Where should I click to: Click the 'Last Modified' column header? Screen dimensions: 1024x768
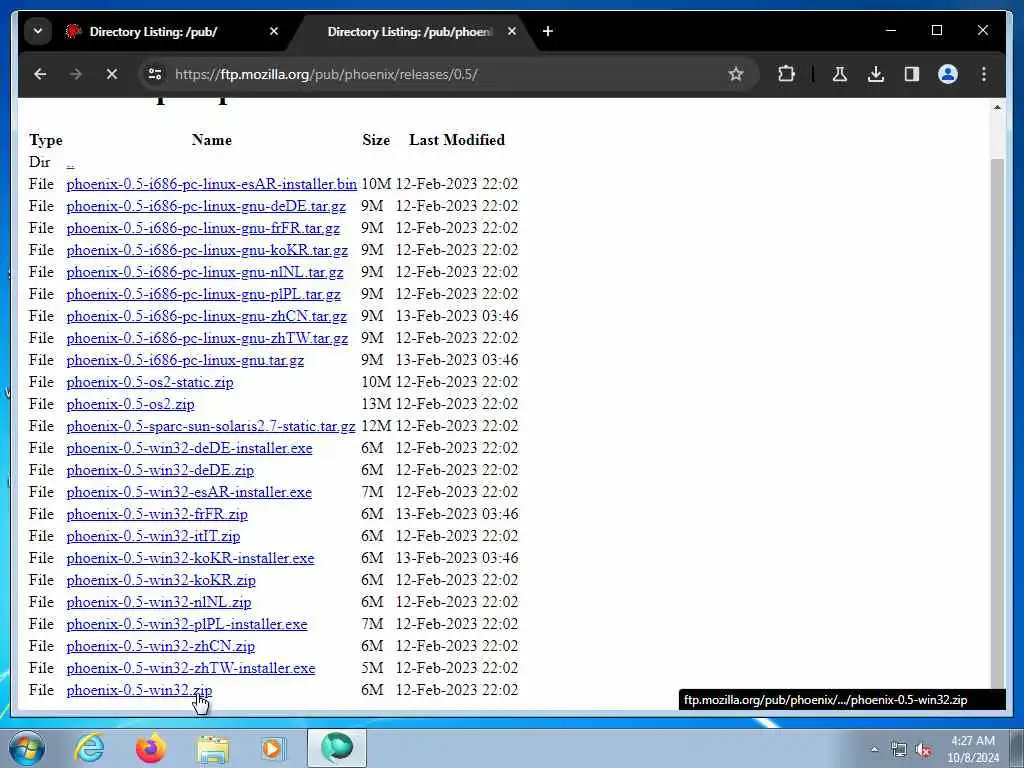point(456,140)
